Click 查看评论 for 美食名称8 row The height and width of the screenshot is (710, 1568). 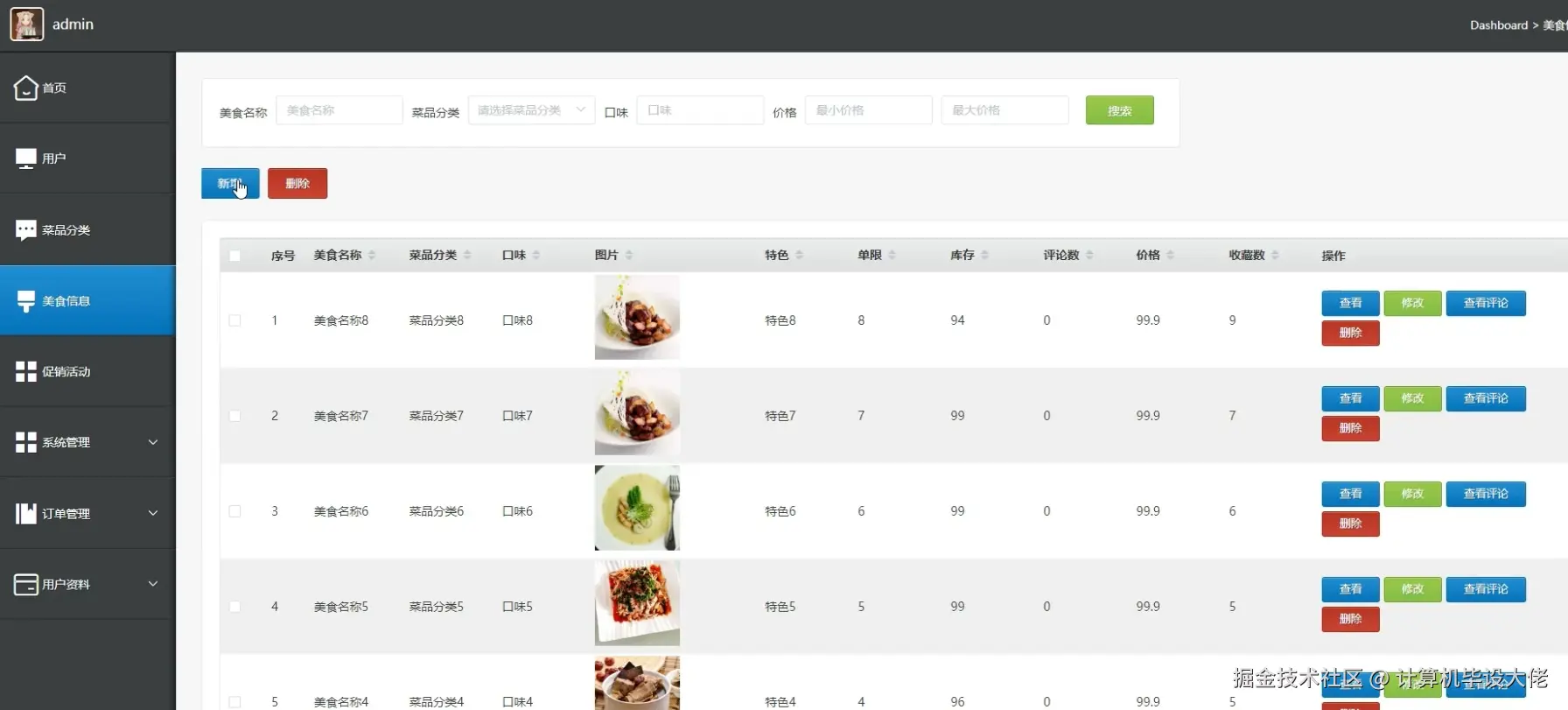pos(1486,303)
